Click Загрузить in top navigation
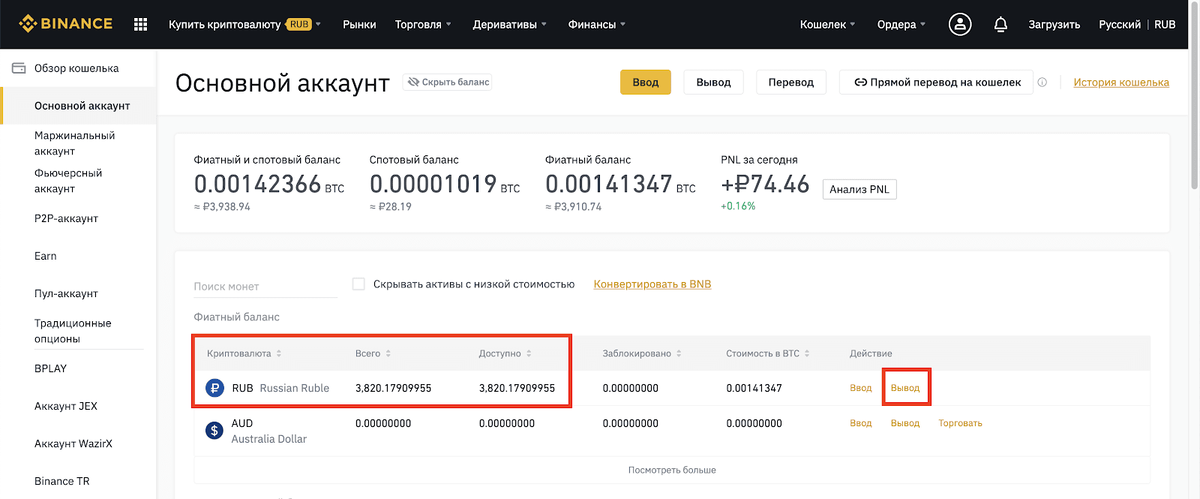 [x=1054, y=24]
